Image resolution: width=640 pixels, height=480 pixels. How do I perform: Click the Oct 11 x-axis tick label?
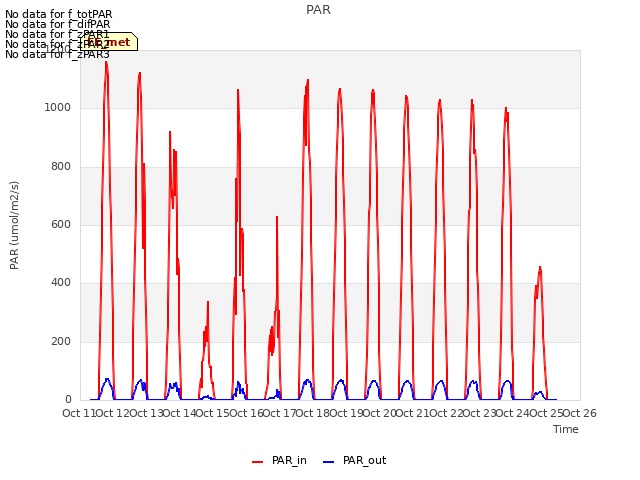tap(79, 413)
